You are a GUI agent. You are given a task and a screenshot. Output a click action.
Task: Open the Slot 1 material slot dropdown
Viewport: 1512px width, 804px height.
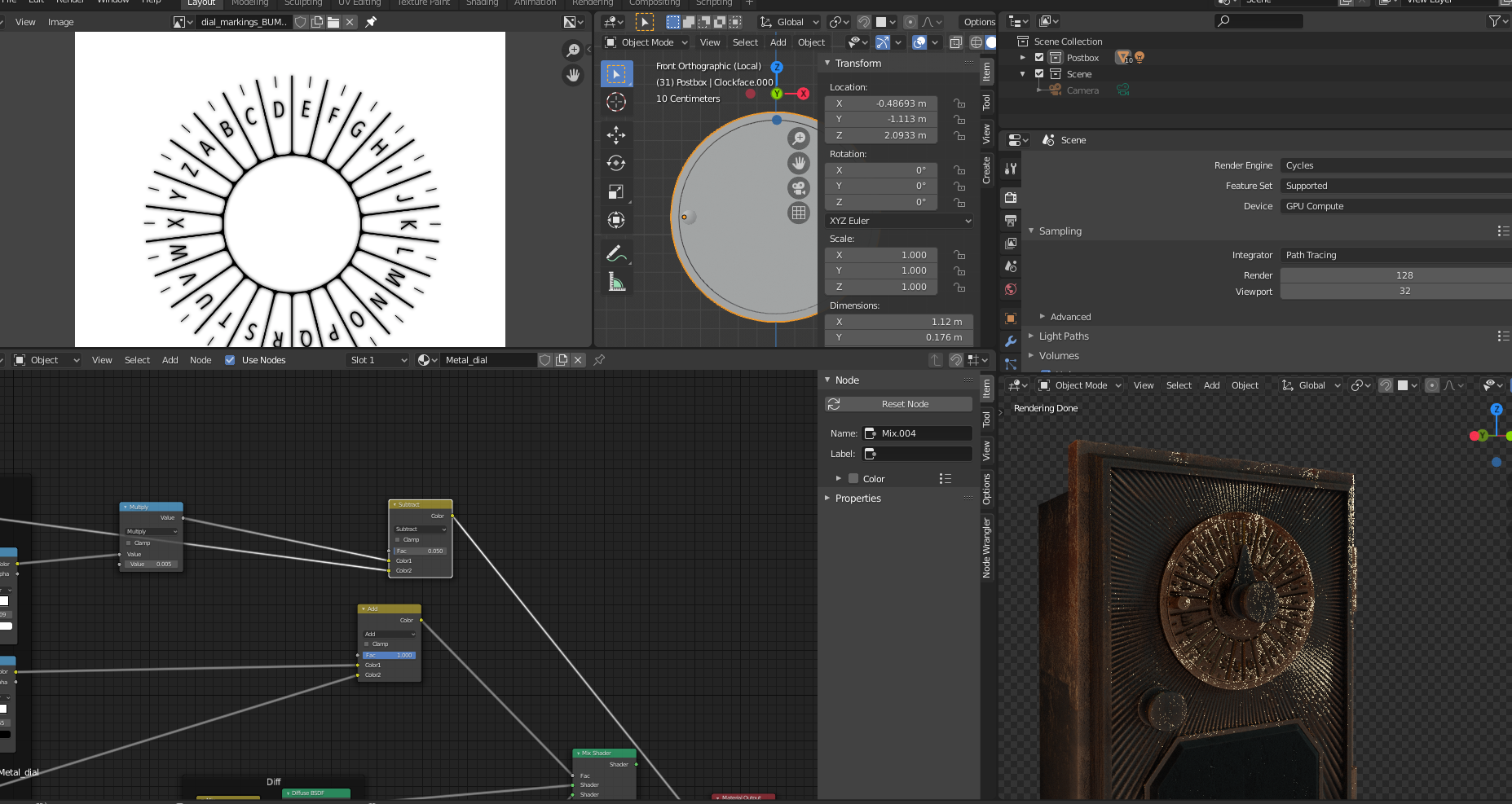(377, 360)
